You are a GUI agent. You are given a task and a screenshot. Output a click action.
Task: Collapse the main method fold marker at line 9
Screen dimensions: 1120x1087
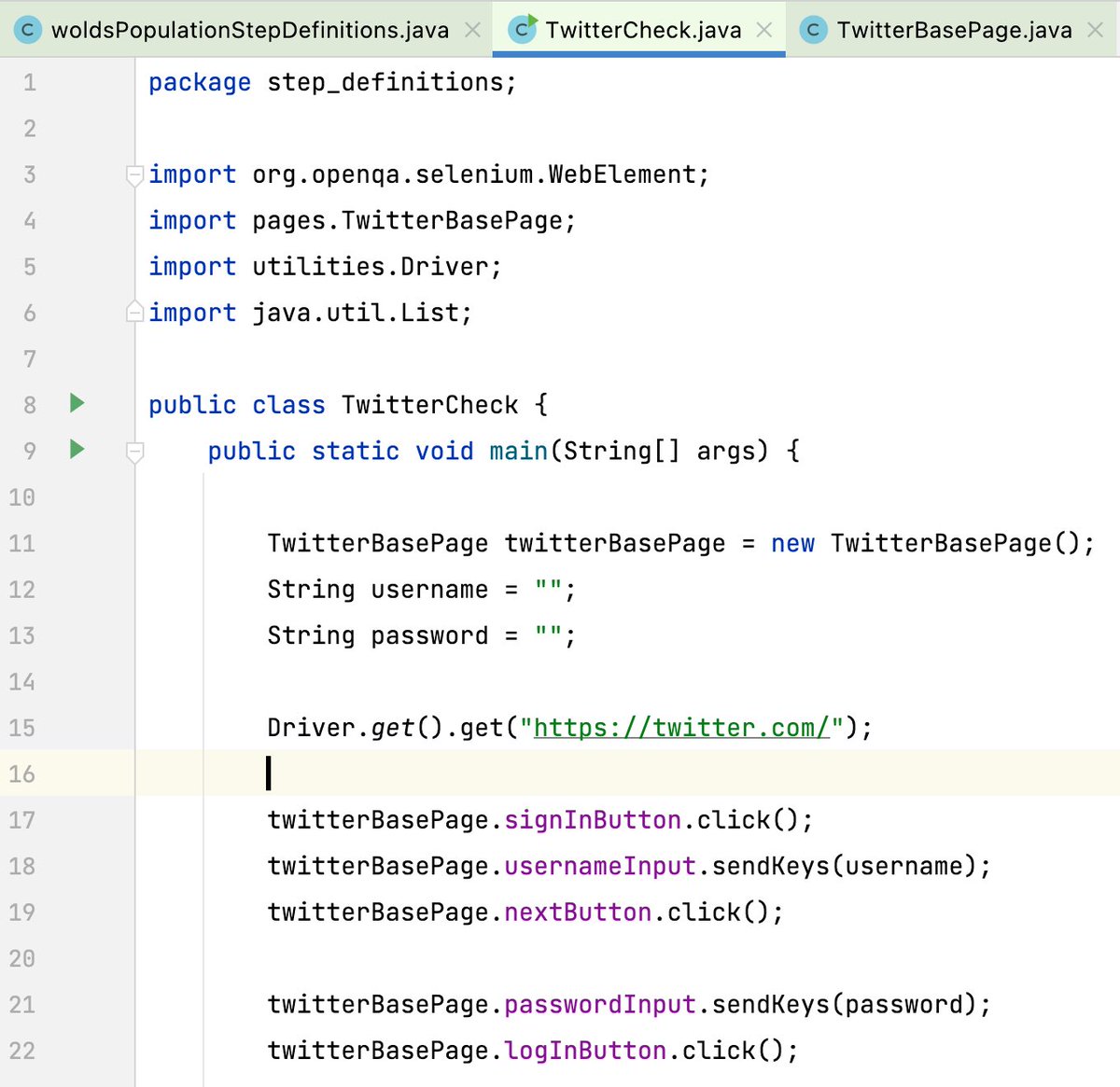pyautogui.click(x=134, y=453)
